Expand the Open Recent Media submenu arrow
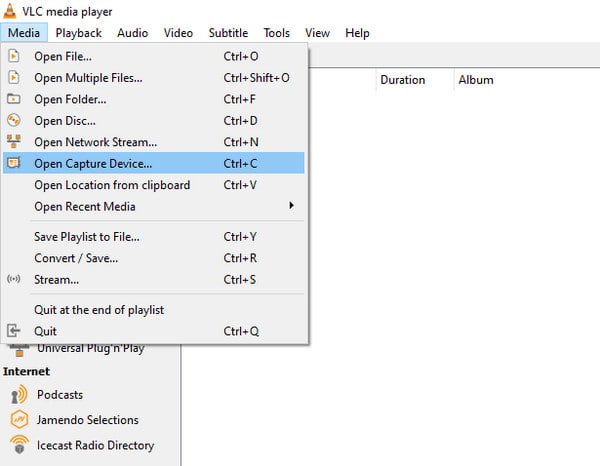Screen dimensions: 600x466 (x=291, y=205)
